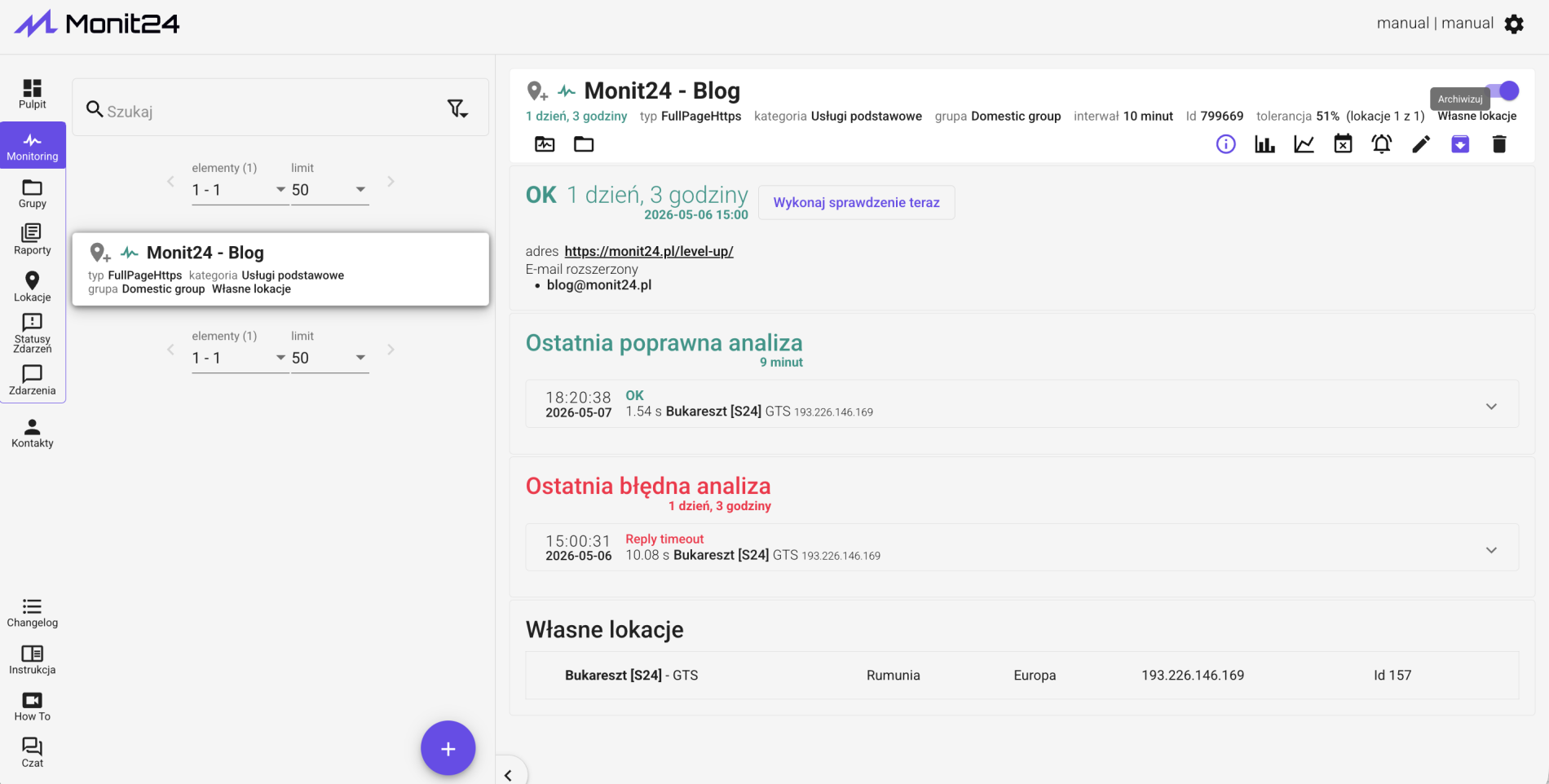Click the Monit24 logo

tap(97, 24)
